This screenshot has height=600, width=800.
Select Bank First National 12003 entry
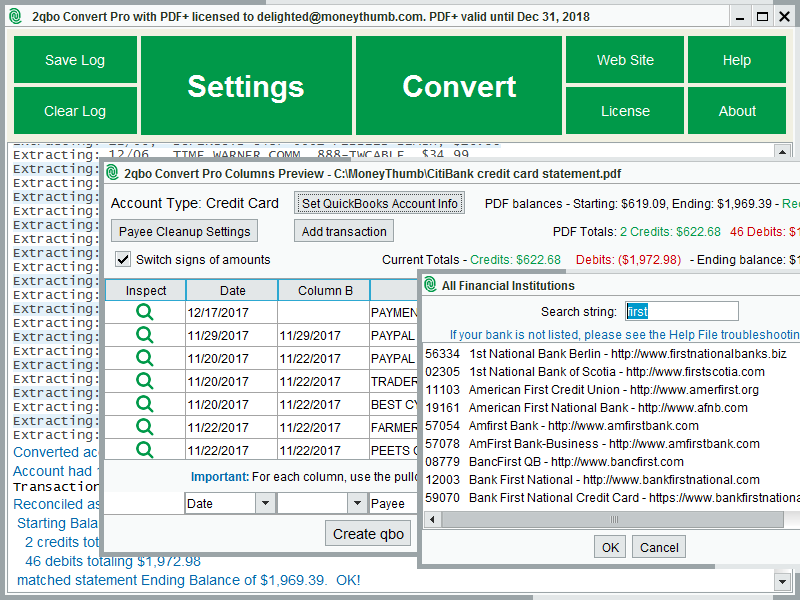click(592, 480)
